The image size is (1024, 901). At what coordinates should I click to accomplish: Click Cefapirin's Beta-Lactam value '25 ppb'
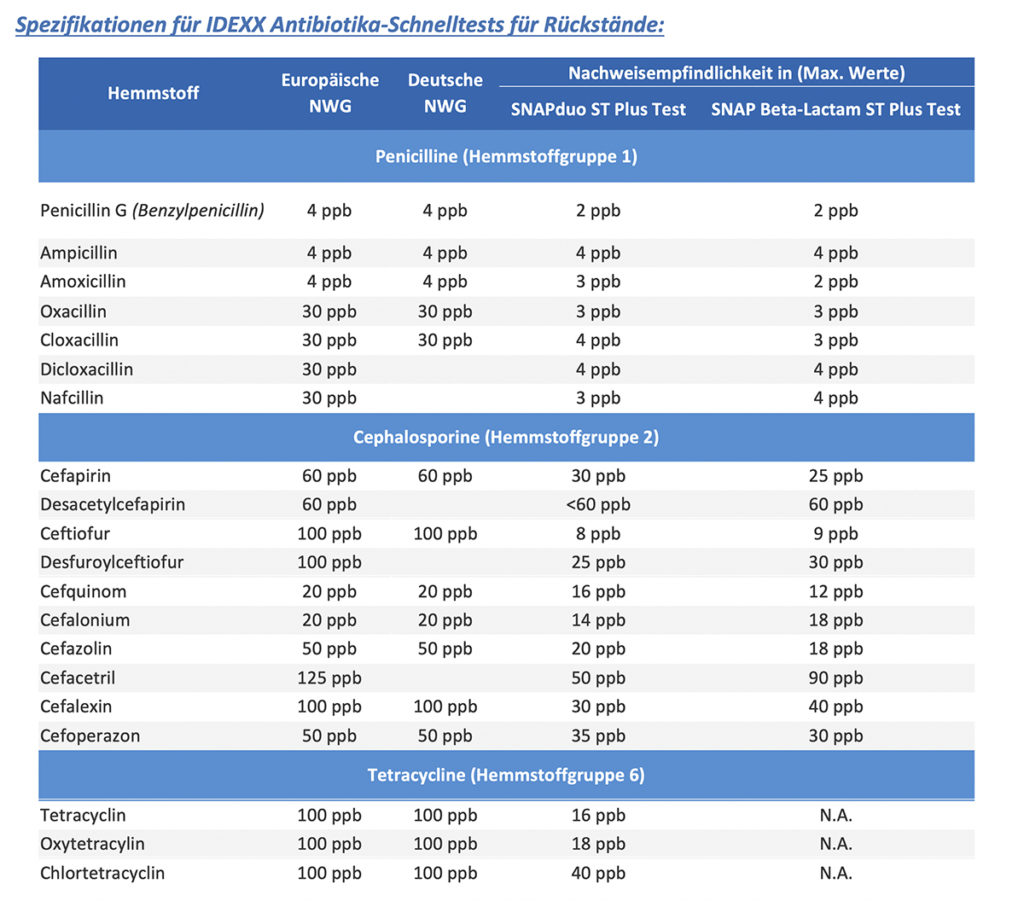coord(835,475)
